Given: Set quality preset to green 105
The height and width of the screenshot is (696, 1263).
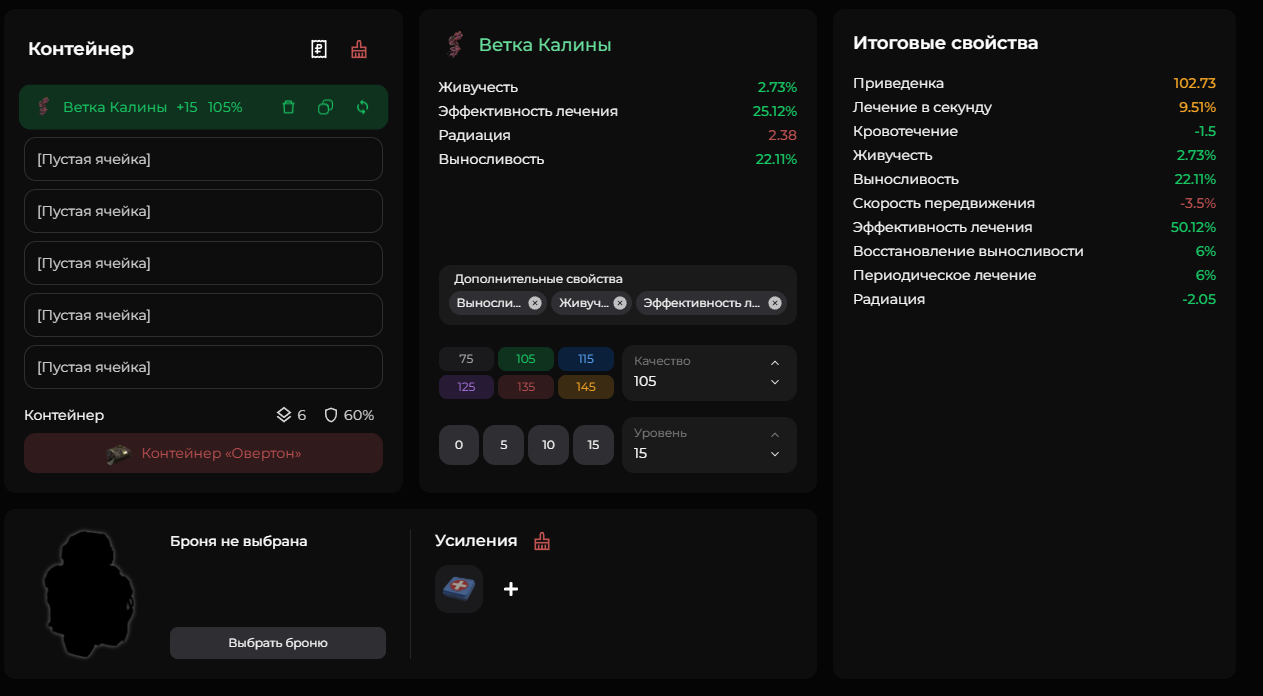Looking at the screenshot, I should tap(526, 359).
